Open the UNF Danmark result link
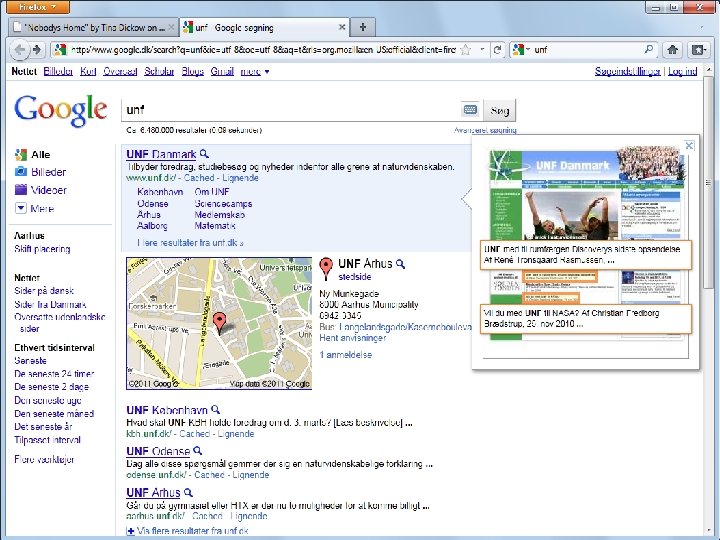Image resolution: width=720 pixels, height=540 pixels. click(161, 154)
